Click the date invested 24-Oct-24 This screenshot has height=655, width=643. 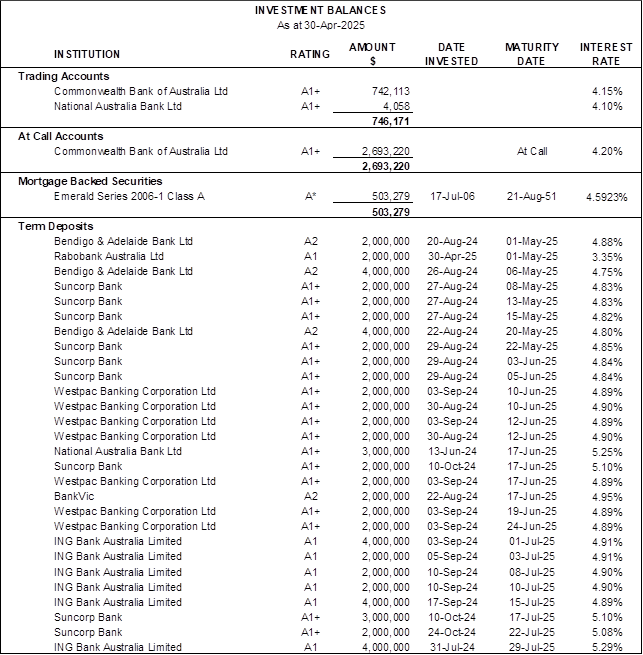[x=452, y=633]
